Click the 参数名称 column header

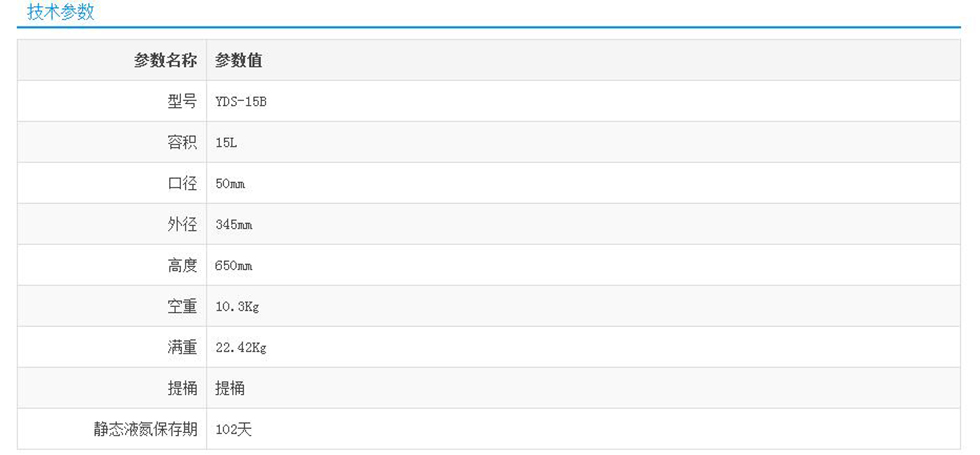(x=165, y=60)
